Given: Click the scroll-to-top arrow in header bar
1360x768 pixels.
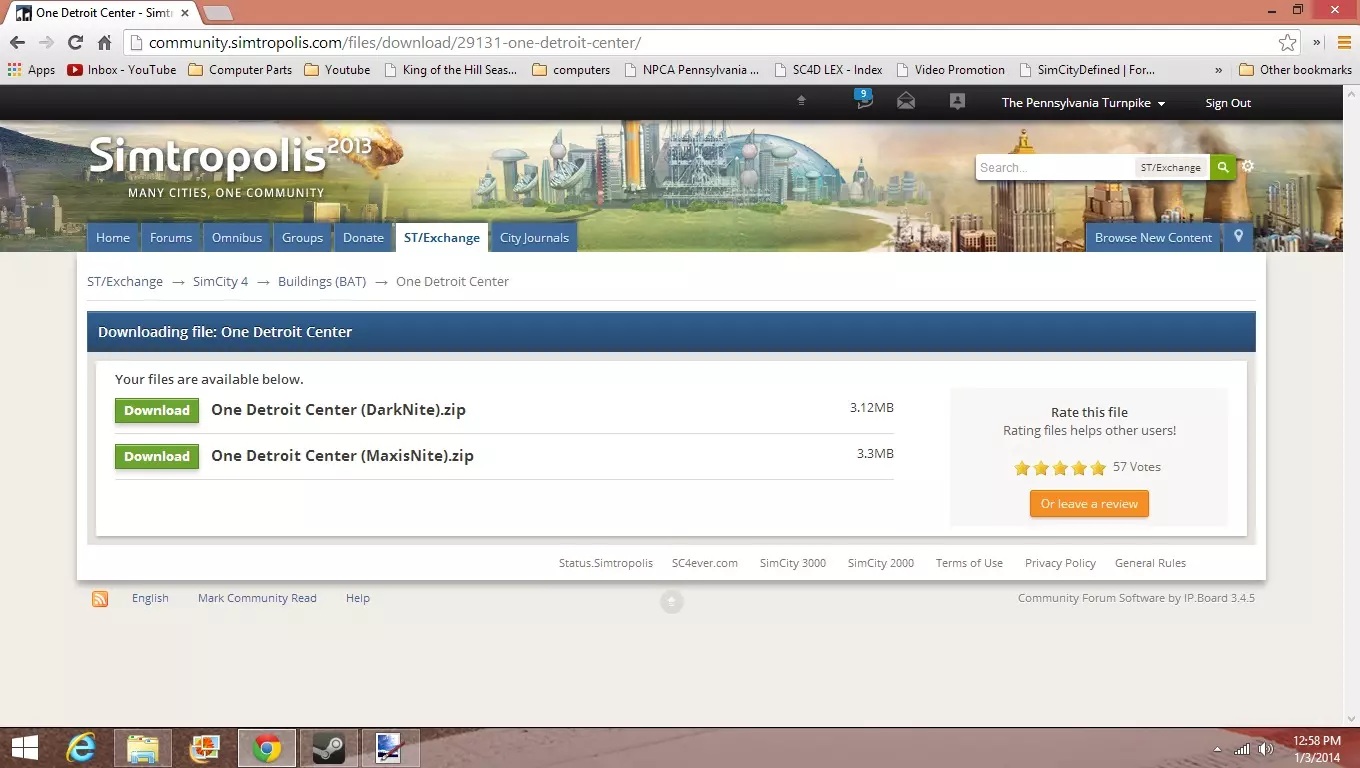Looking at the screenshot, I should click(801, 101).
